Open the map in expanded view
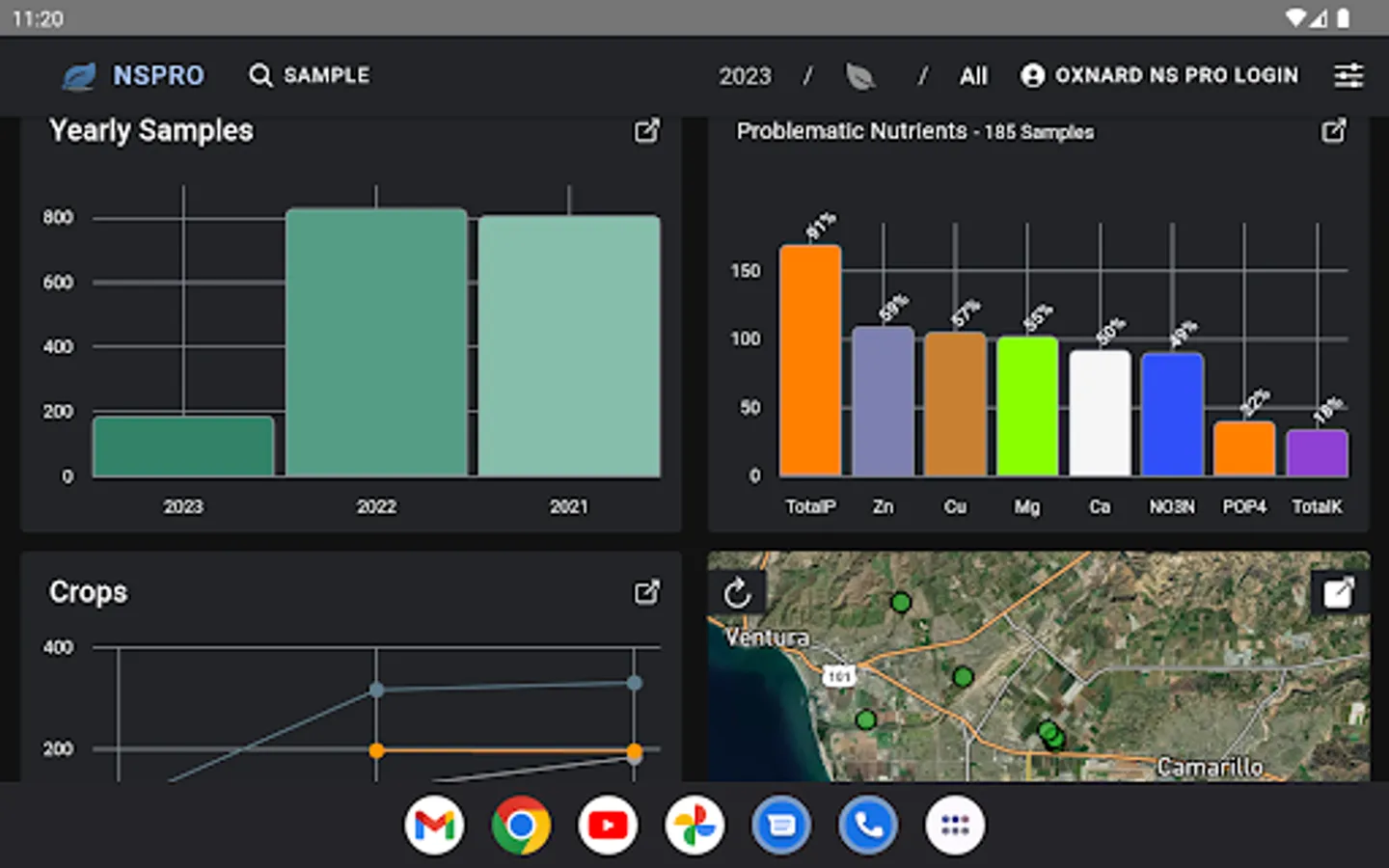 point(1338,592)
